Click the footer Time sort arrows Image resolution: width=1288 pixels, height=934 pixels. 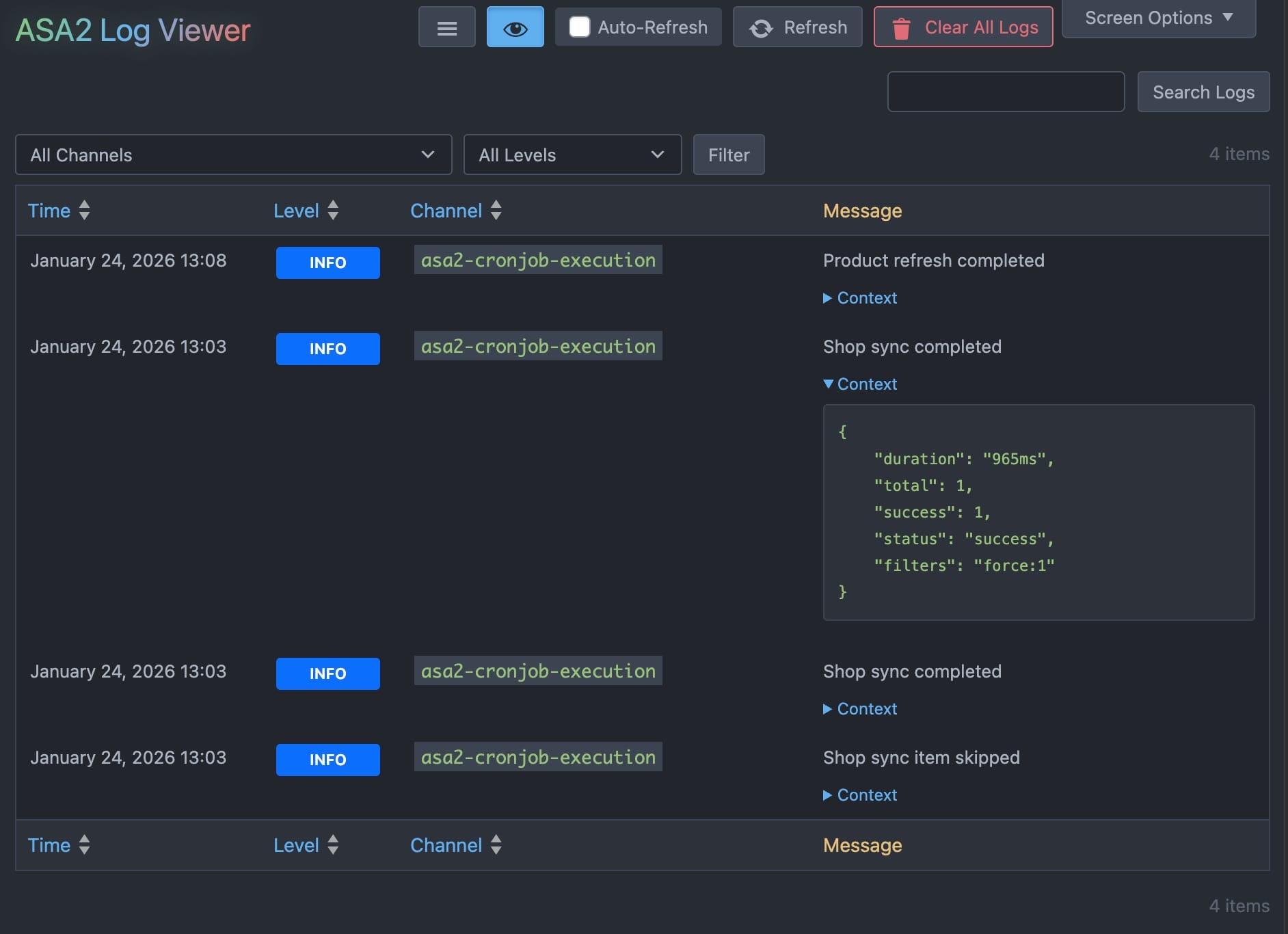pyautogui.click(x=84, y=845)
